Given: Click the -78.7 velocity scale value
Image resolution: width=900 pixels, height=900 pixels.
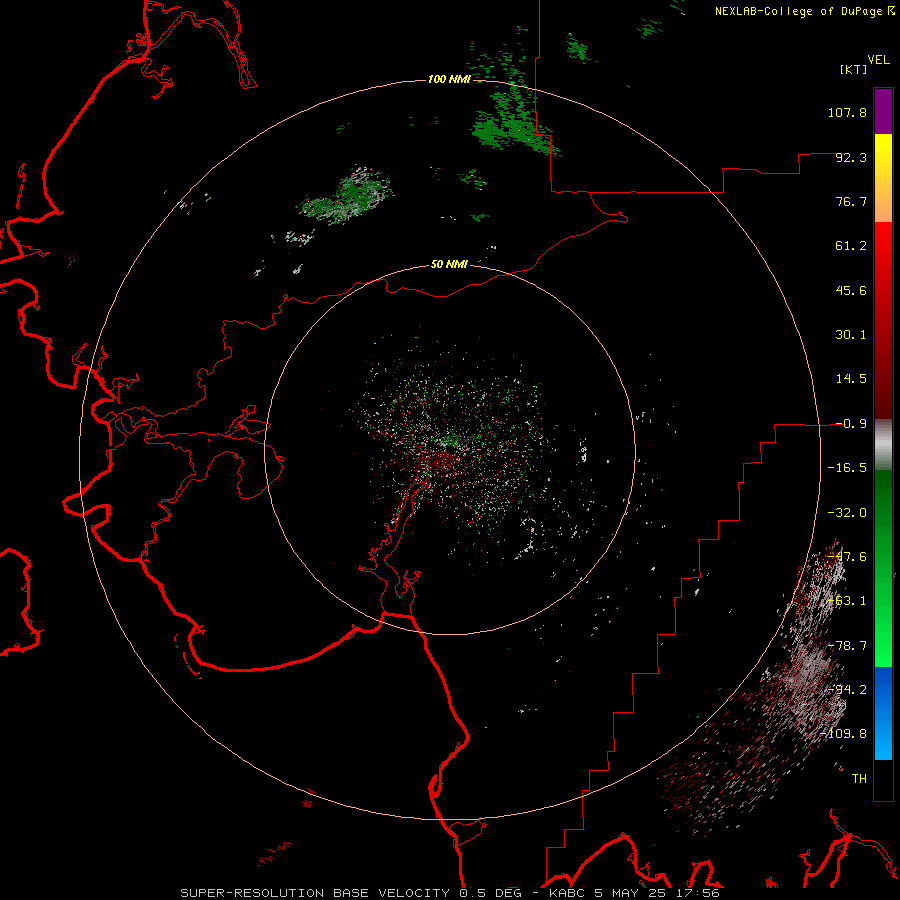Looking at the screenshot, I should [847, 646].
